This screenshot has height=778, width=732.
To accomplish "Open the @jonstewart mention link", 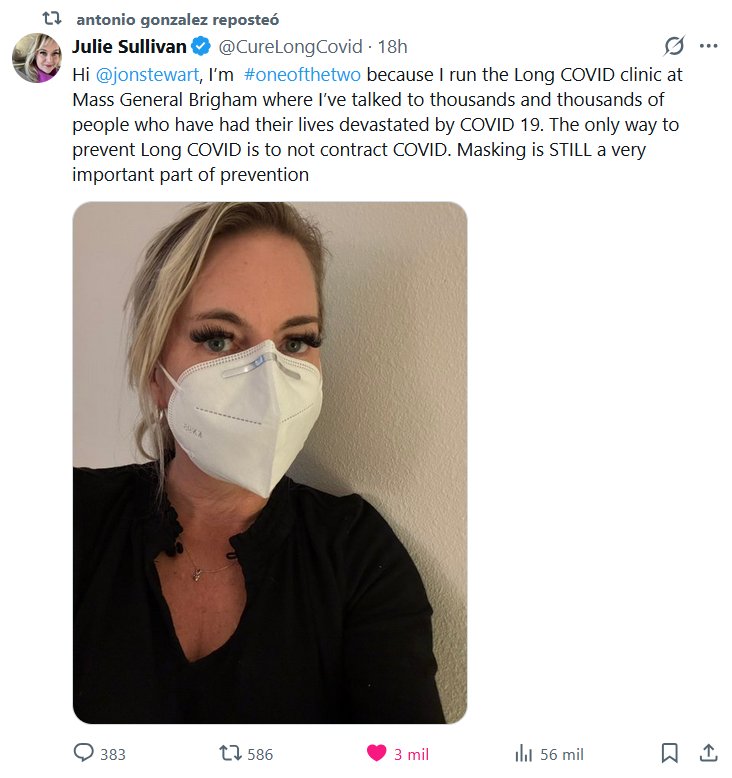I will coord(147,74).
